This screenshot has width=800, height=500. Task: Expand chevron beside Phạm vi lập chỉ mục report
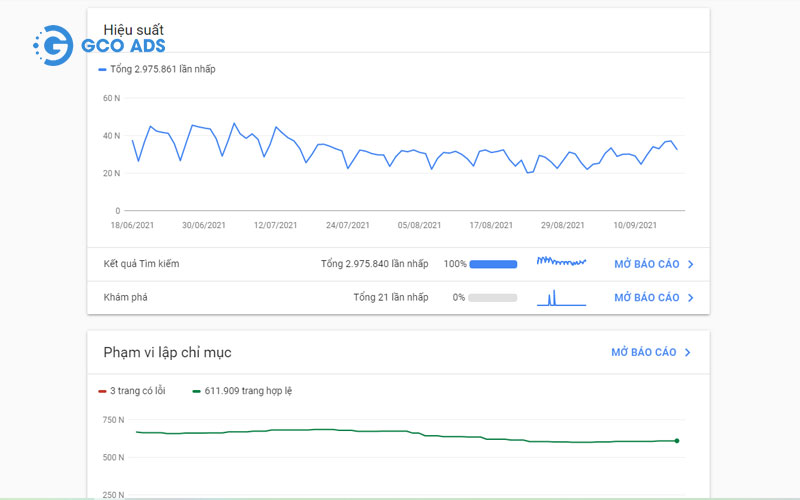point(688,353)
